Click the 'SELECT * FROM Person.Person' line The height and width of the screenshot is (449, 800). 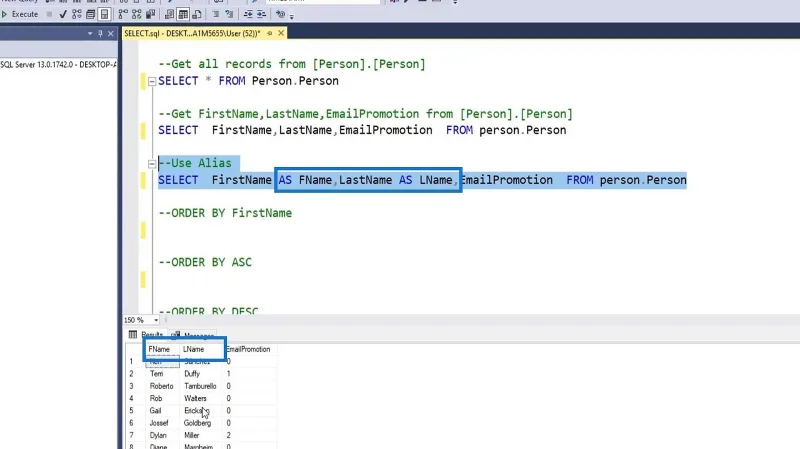(248, 81)
